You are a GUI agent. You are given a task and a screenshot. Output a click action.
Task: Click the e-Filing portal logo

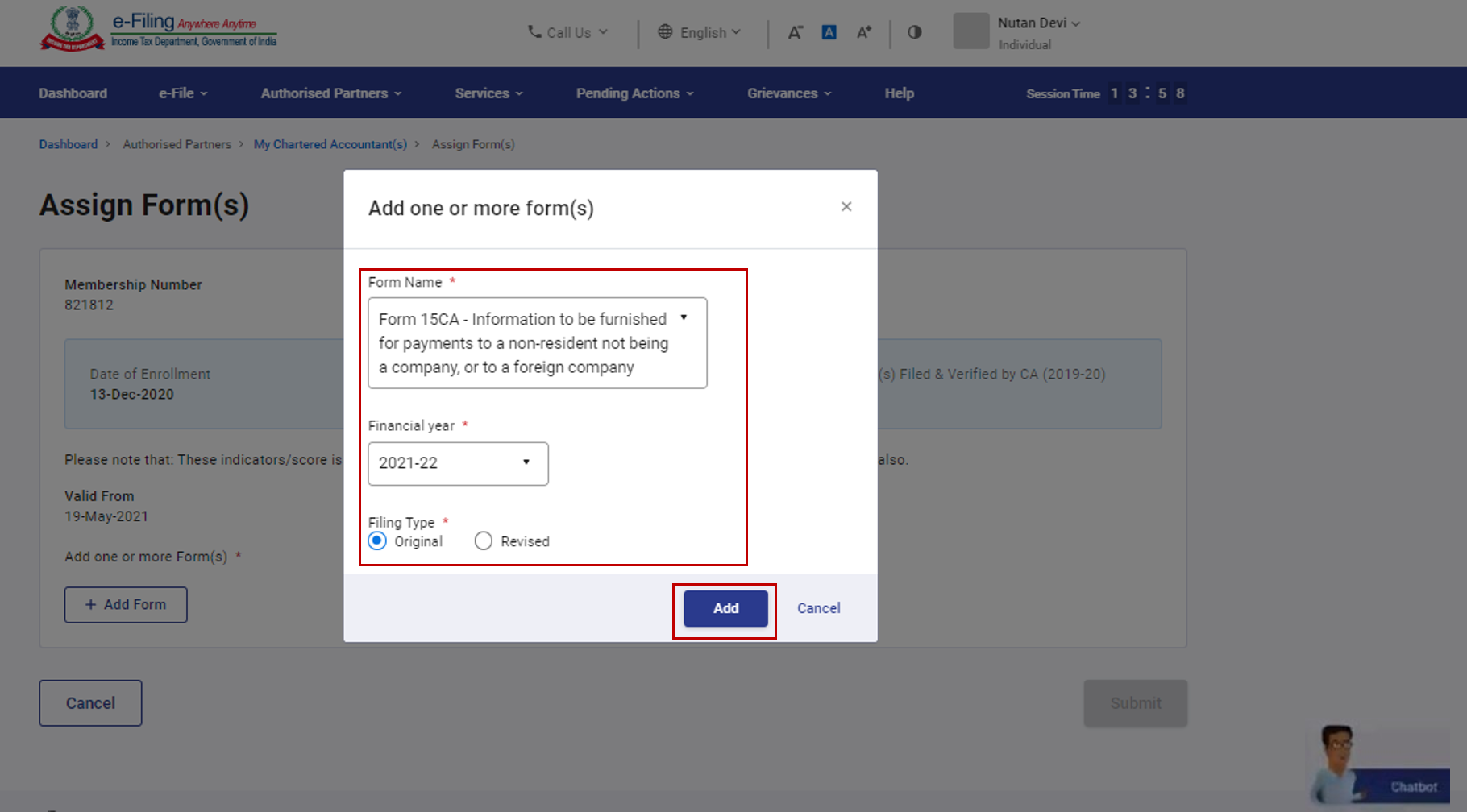point(159,31)
